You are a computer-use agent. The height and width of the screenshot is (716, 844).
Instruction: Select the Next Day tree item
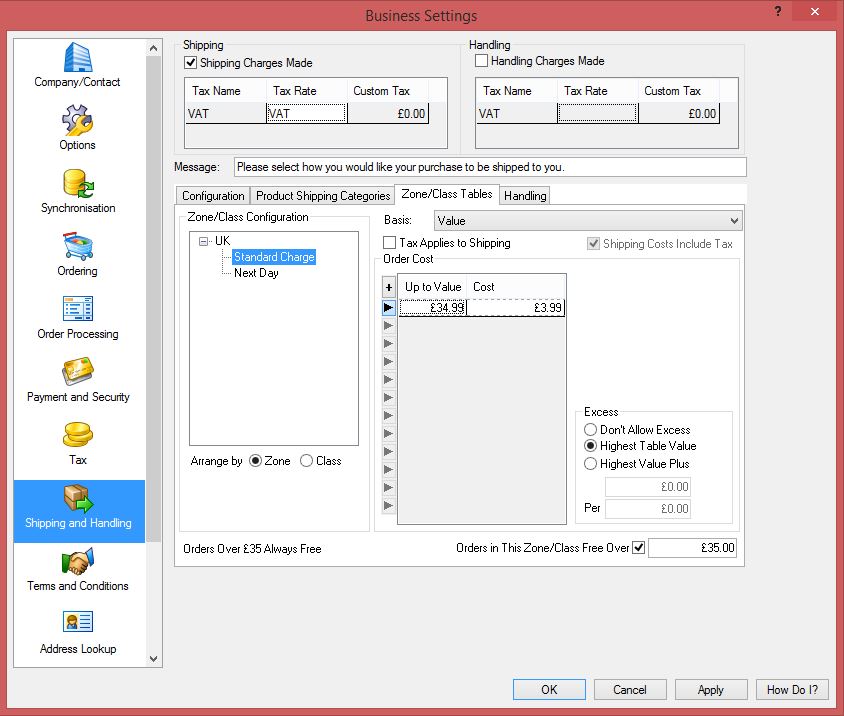[x=256, y=273]
